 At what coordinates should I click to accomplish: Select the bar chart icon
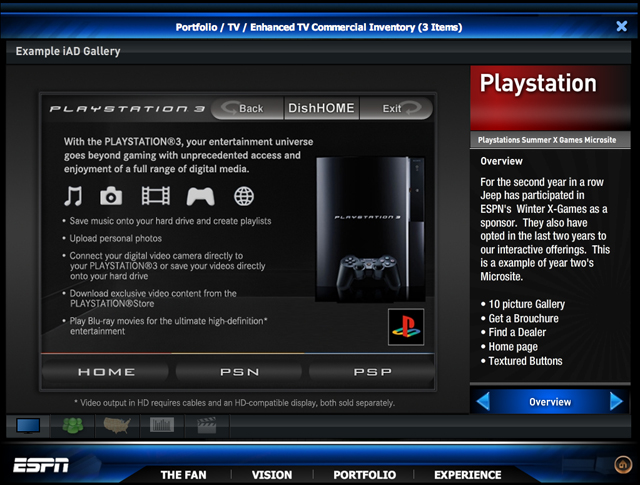tap(162, 425)
